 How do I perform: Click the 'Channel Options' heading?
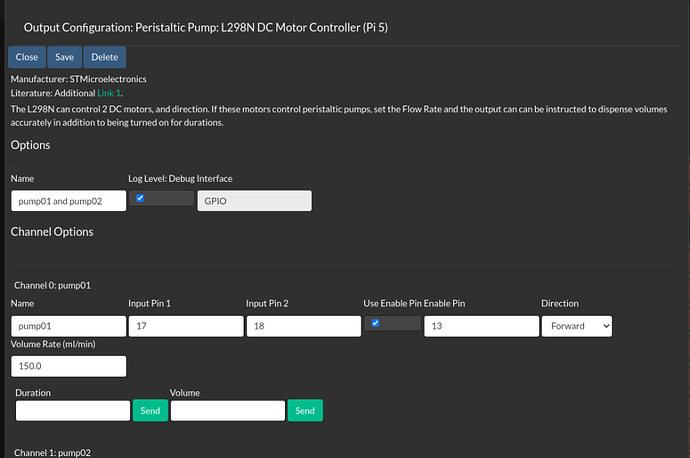52,232
